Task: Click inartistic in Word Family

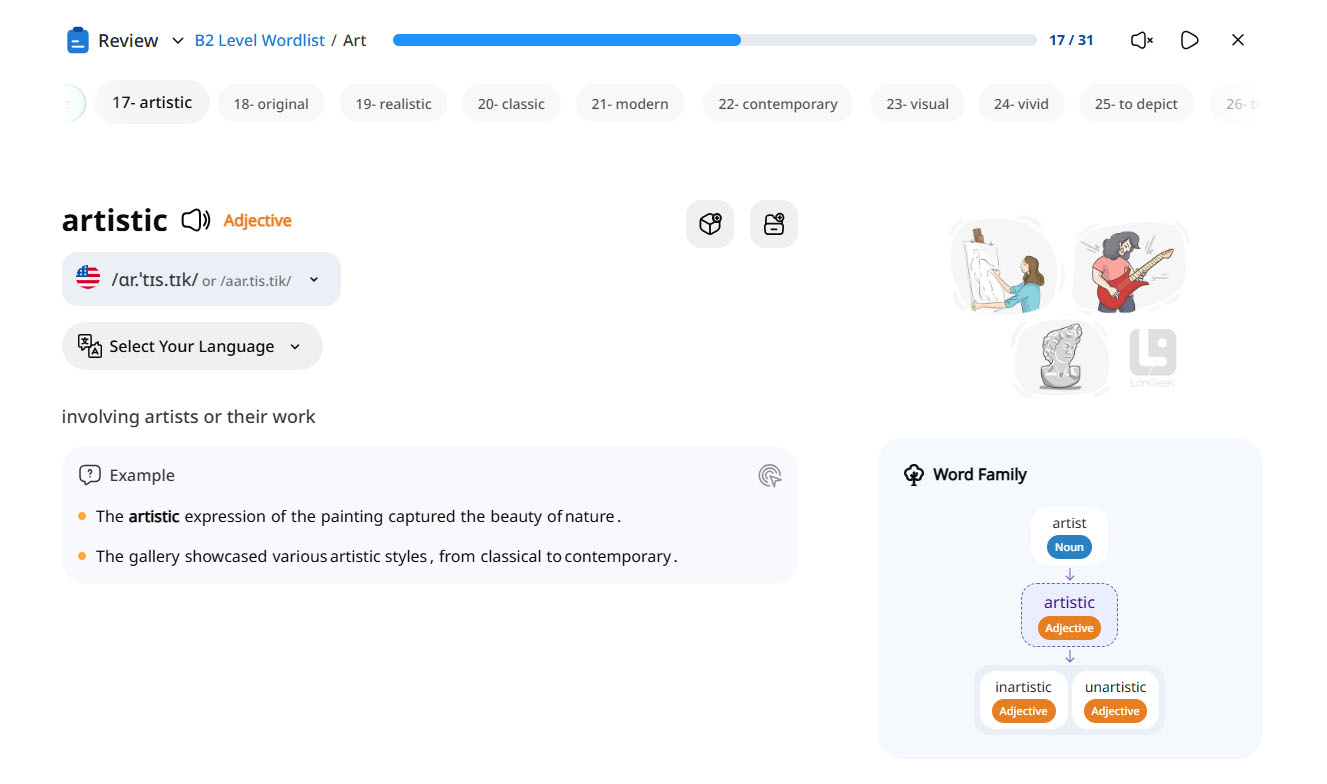Action: coord(1023,698)
